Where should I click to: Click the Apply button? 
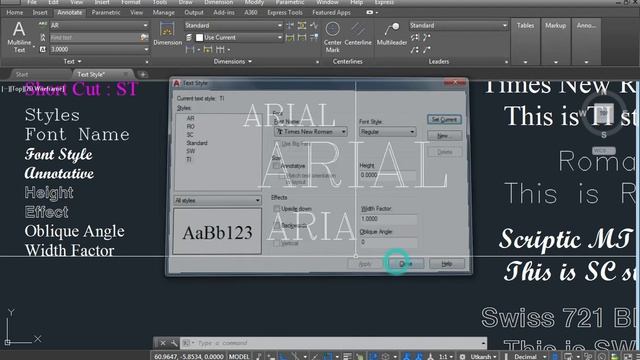click(364, 264)
